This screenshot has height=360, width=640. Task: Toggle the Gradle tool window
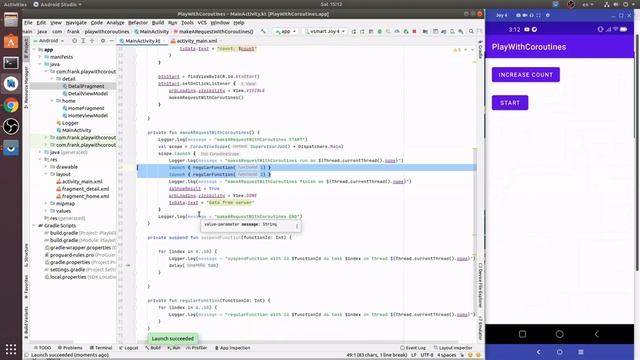(480, 49)
